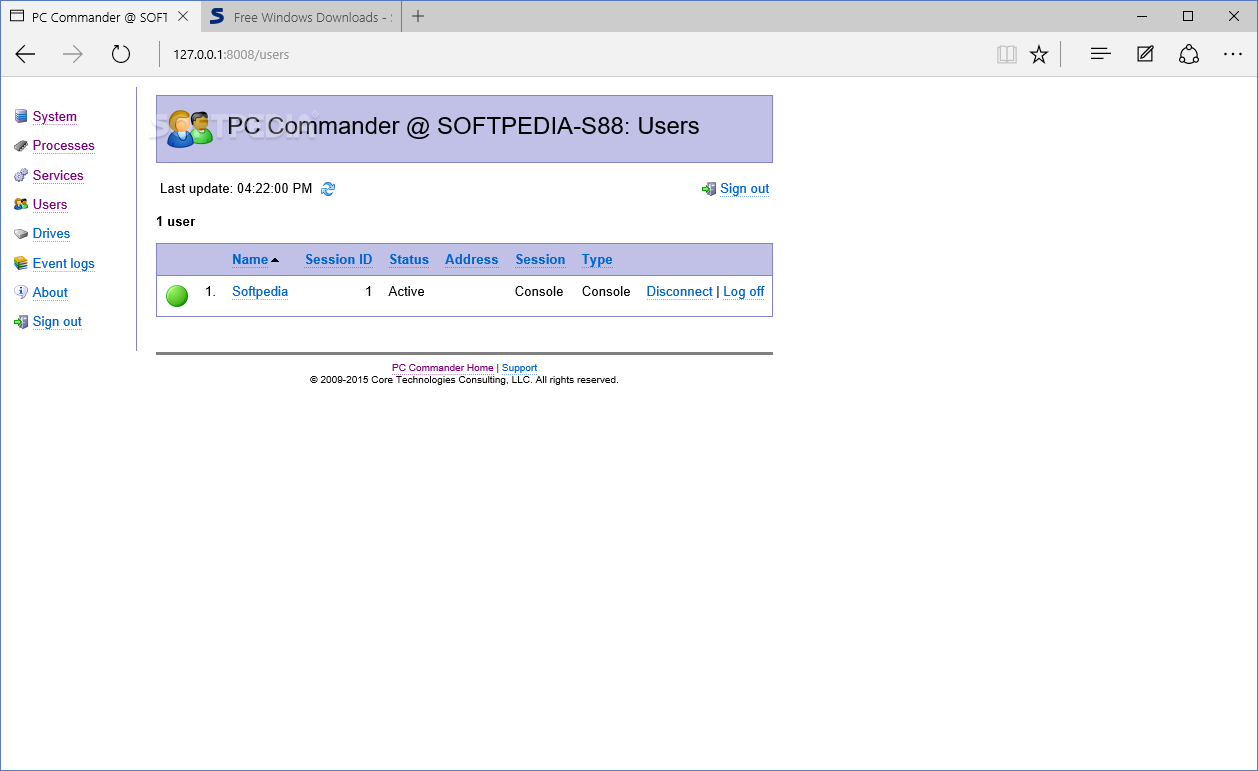Click the Users header icon
This screenshot has width=1258, height=771.
pyautogui.click(x=190, y=129)
